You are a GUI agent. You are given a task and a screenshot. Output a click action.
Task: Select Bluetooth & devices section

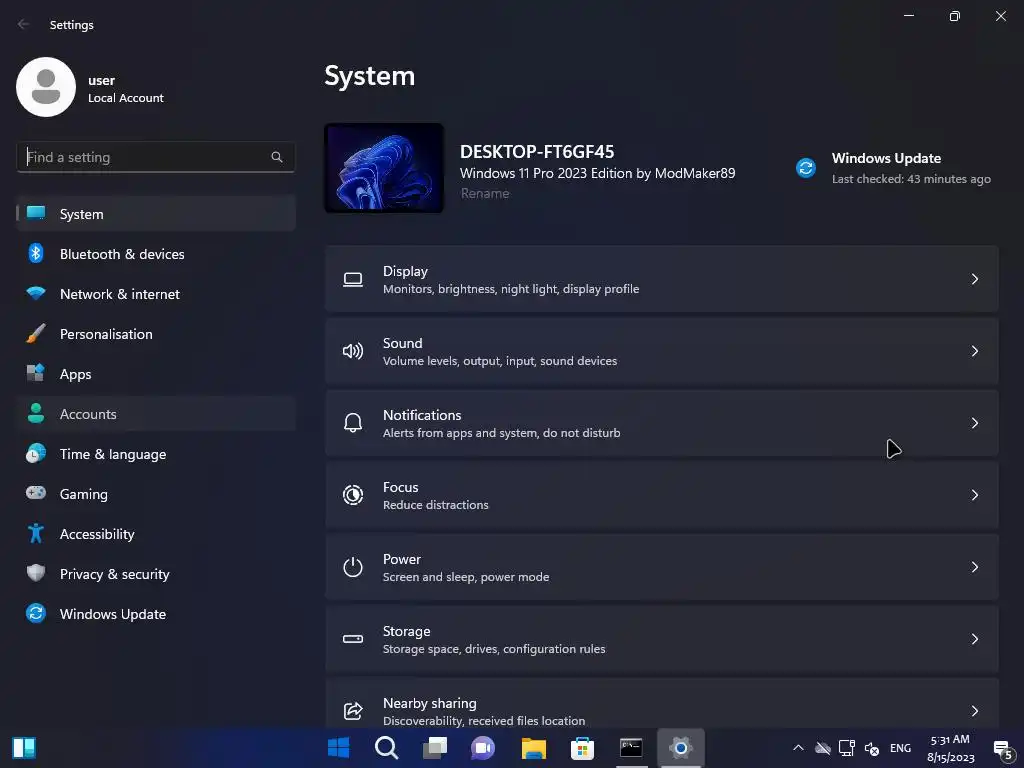click(156, 253)
